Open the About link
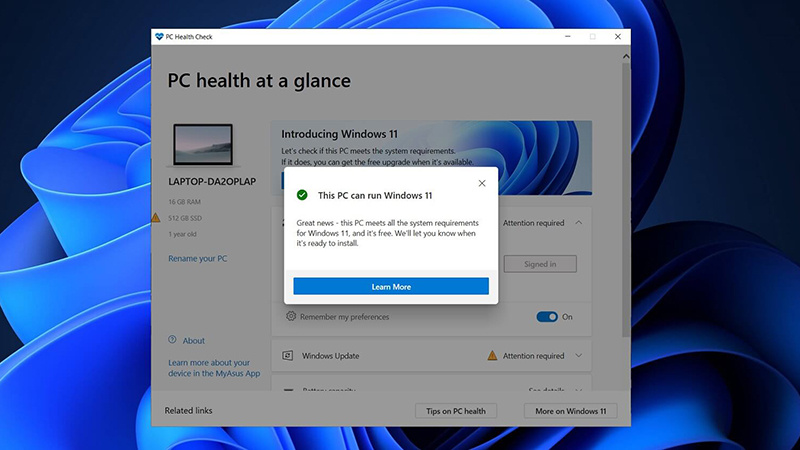800x450 pixels. click(193, 340)
